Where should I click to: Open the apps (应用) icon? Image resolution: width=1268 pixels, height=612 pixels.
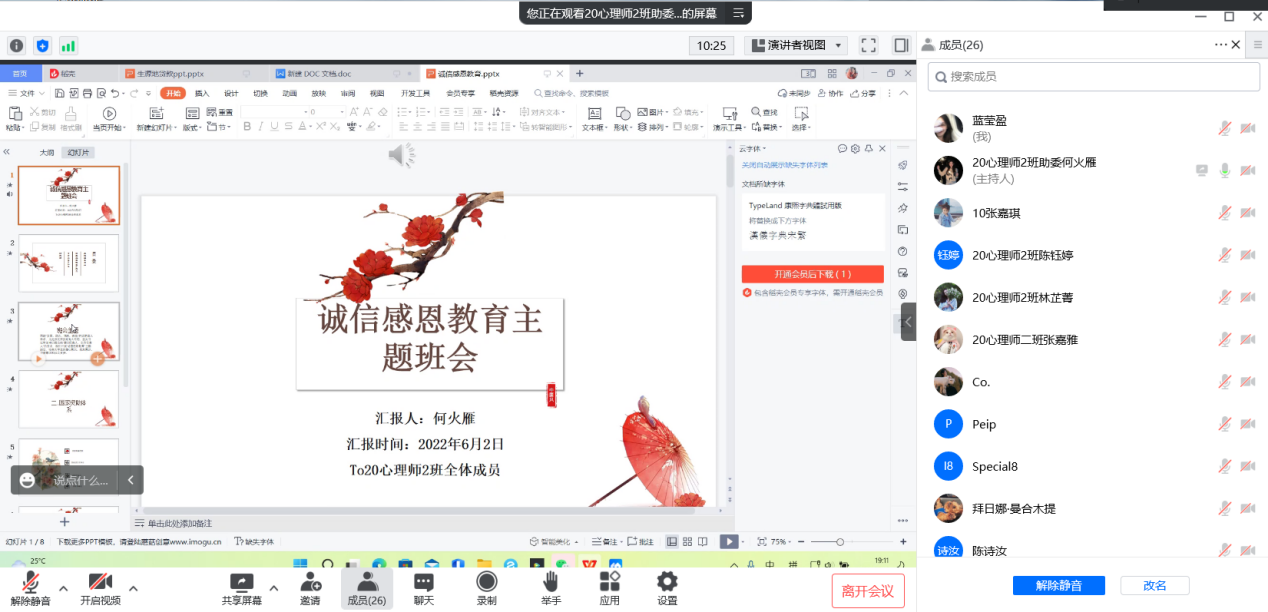coord(609,583)
